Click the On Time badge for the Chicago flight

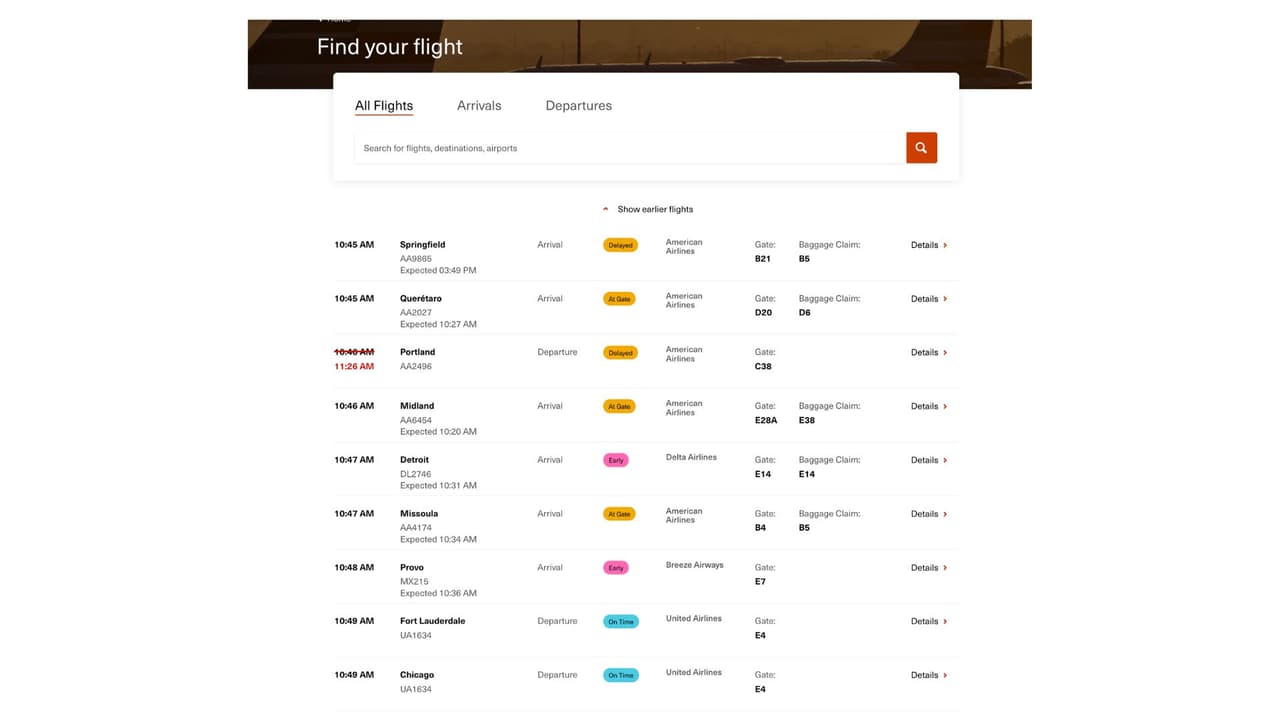(621, 675)
